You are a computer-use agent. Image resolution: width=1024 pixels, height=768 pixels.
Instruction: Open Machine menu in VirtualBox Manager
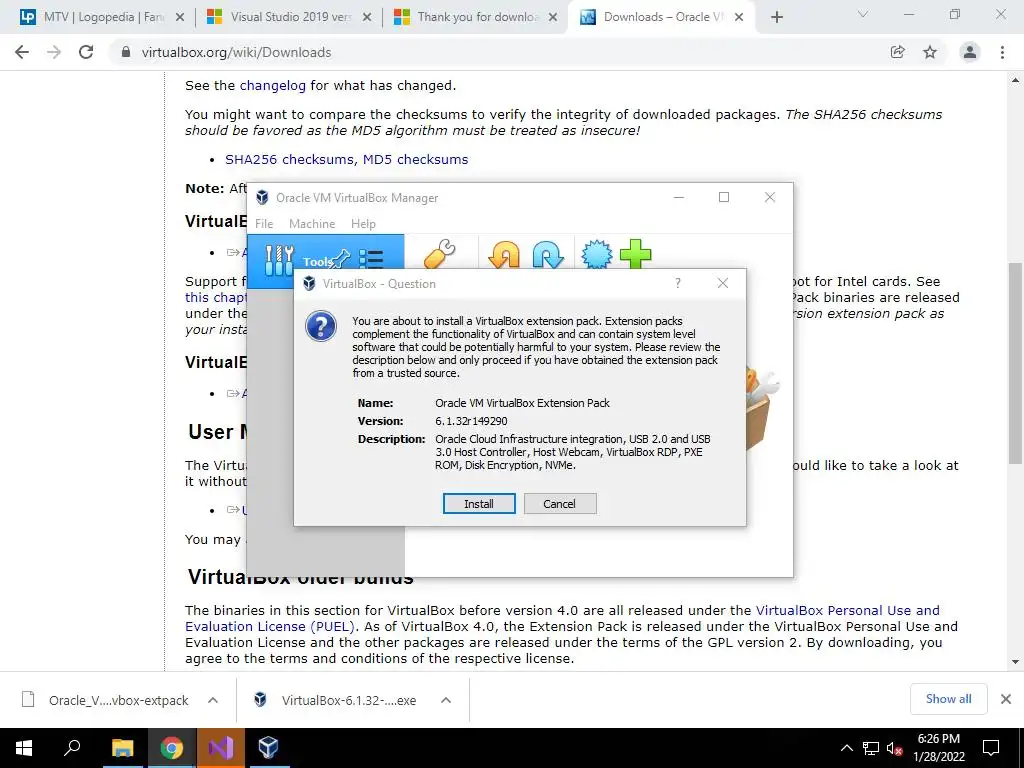tap(312, 223)
